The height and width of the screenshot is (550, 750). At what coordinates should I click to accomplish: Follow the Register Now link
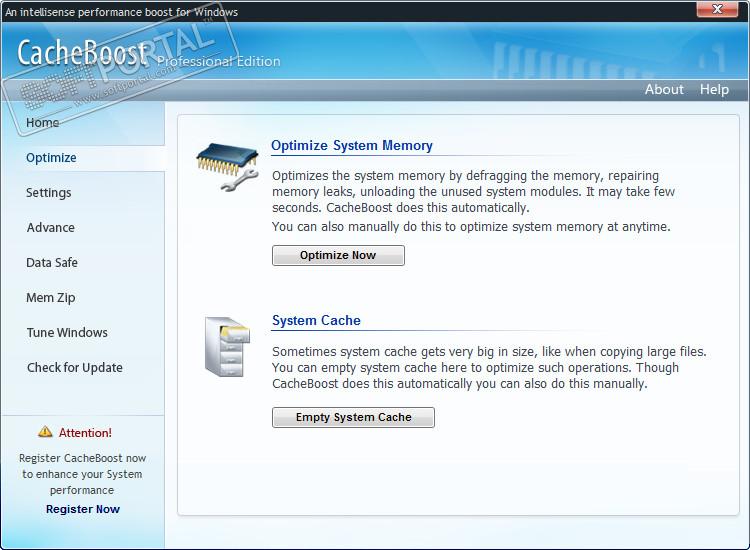83,509
